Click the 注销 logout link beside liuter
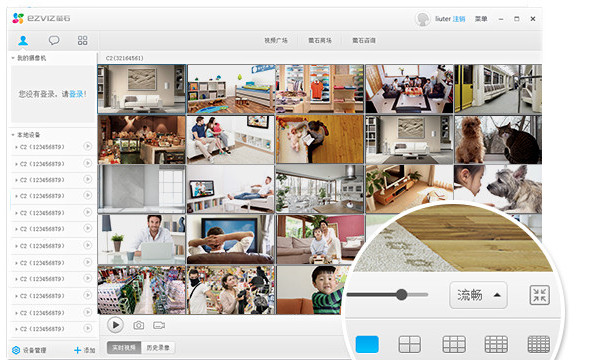 click(459, 19)
